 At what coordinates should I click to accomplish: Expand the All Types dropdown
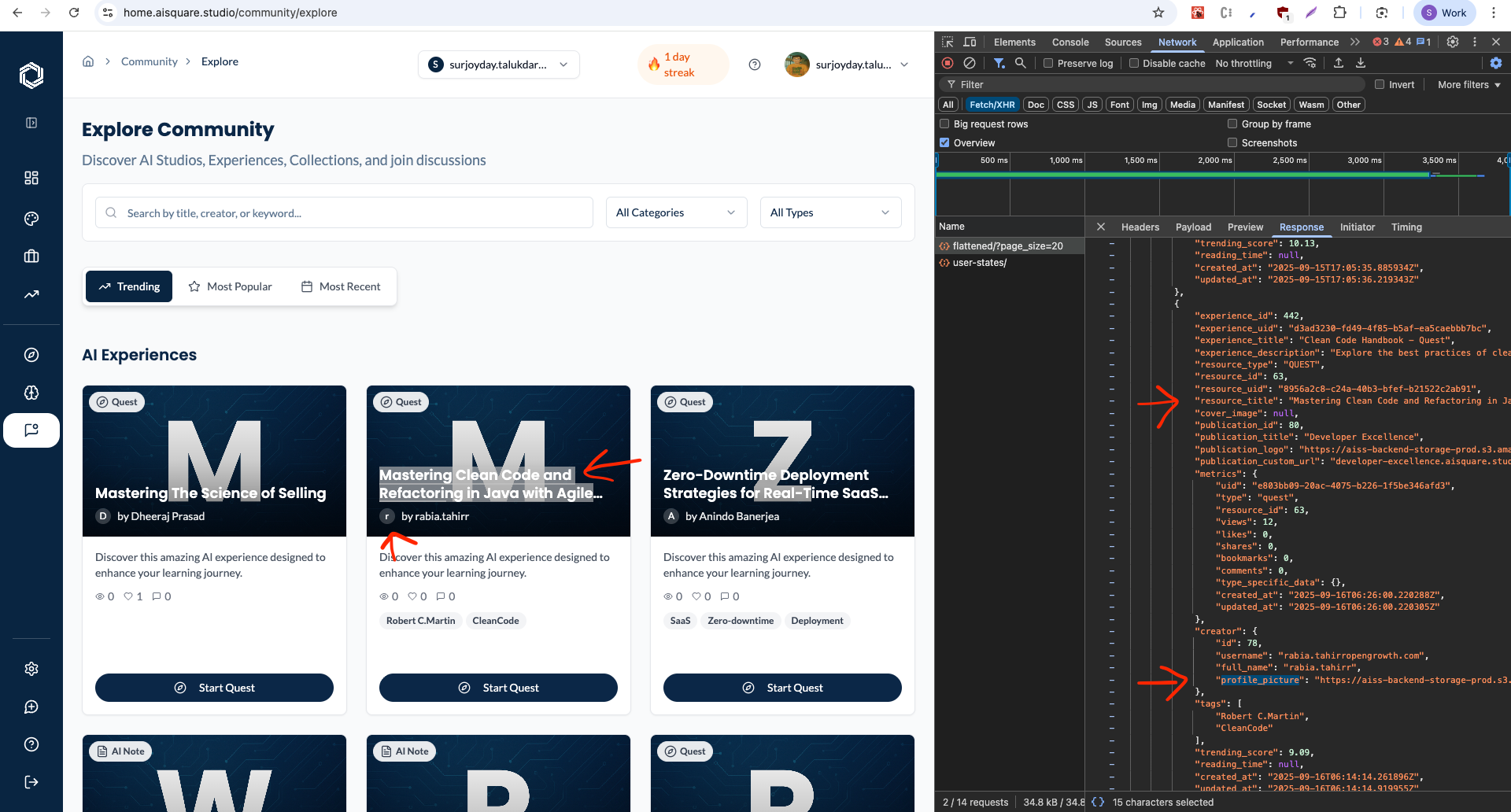[x=830, y=212]
